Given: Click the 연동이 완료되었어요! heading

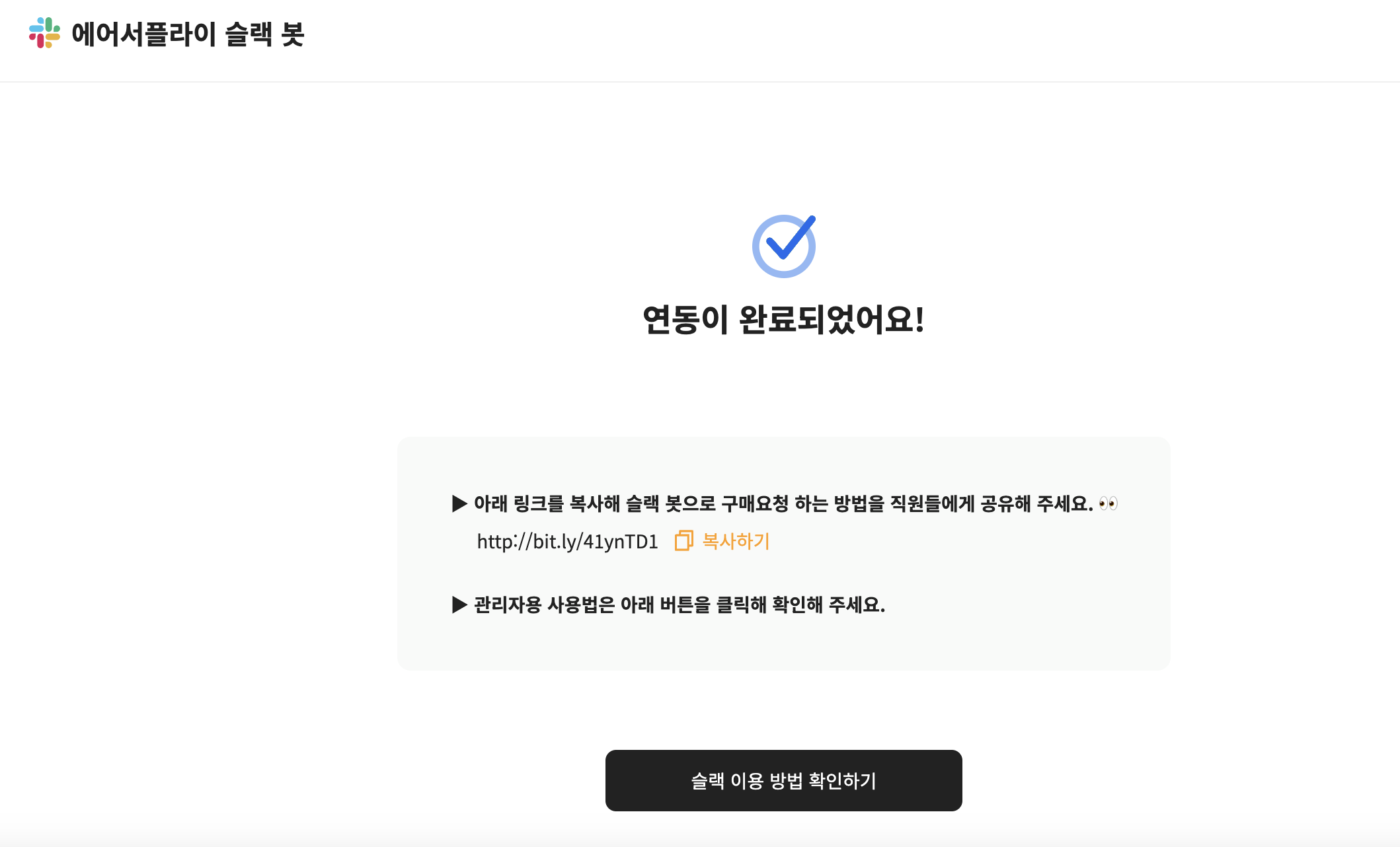Looking at the screenshot, I should (783, 320).
